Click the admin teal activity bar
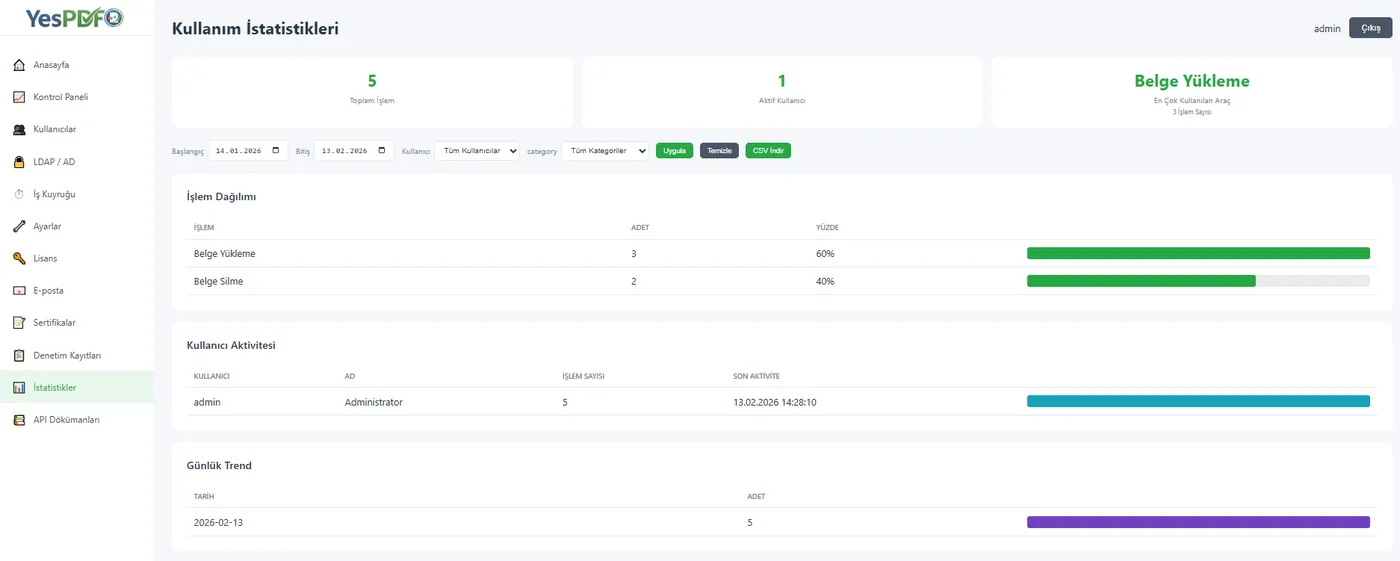Screen dimensions: 1400x561 [x=1198, y=401]
